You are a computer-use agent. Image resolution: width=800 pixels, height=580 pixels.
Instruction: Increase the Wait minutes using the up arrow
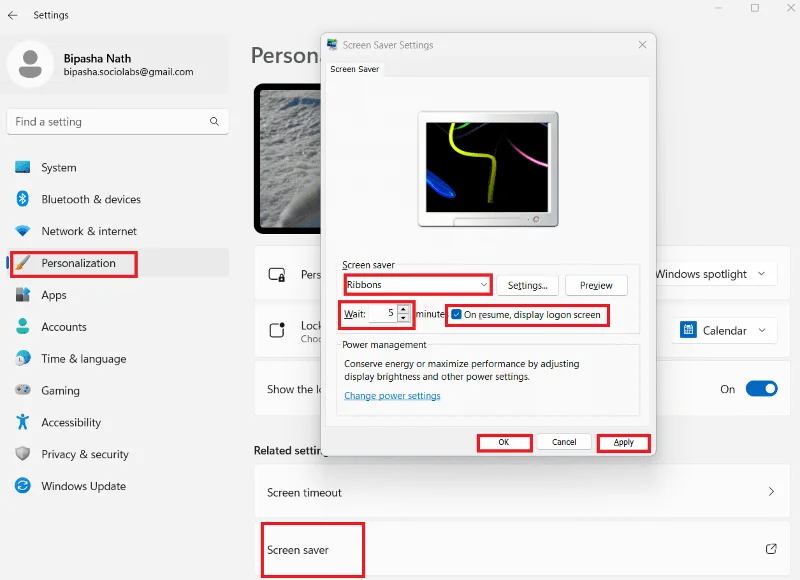pyautogui.click(x=403, y=310)
